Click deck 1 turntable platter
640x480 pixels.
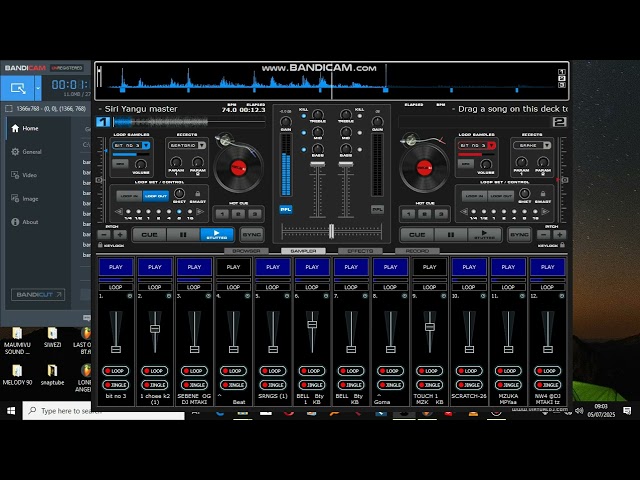click(x=238, y=168)
